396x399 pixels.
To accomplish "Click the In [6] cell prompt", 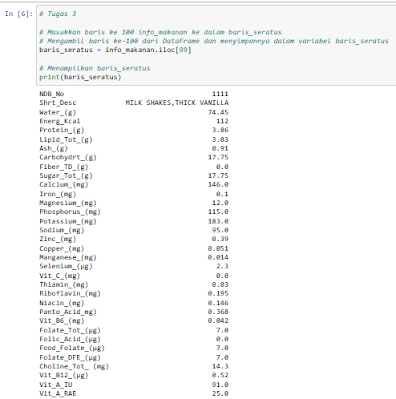I will (19, 14).
